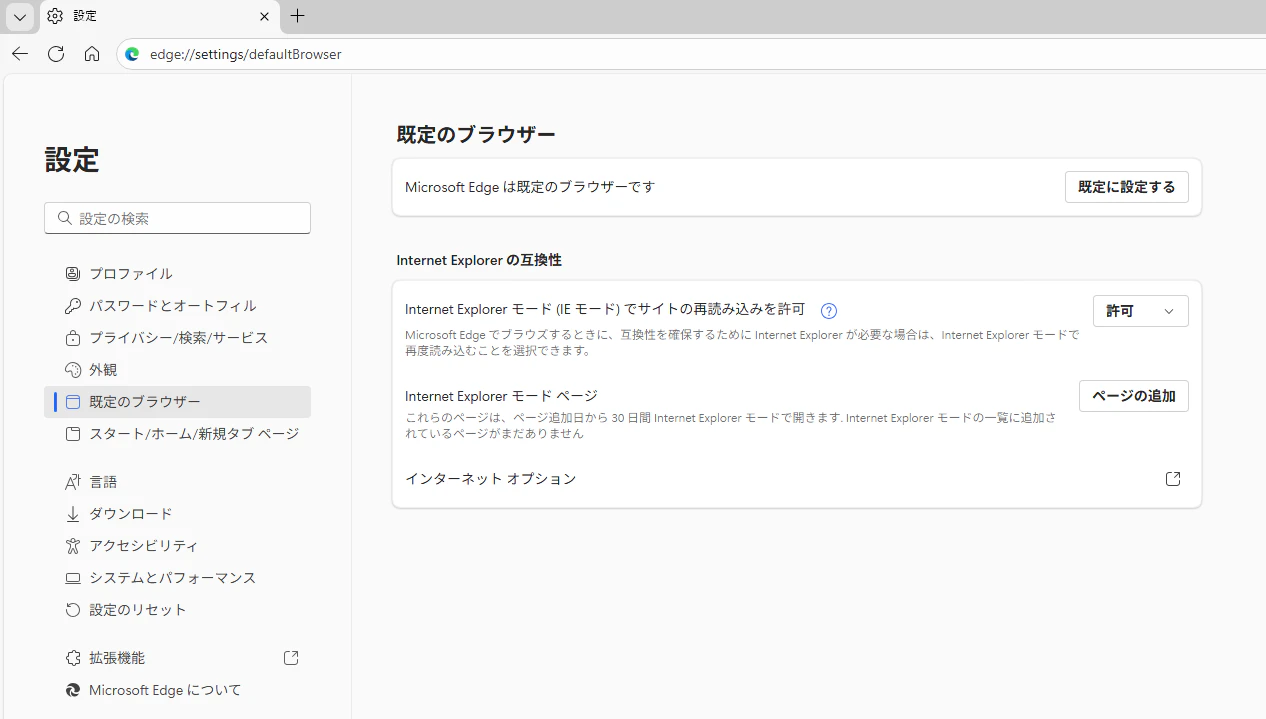1266x719 pixels.
Task: Click the key icon for パスワードとオートフィル
Action: [72, 305]
